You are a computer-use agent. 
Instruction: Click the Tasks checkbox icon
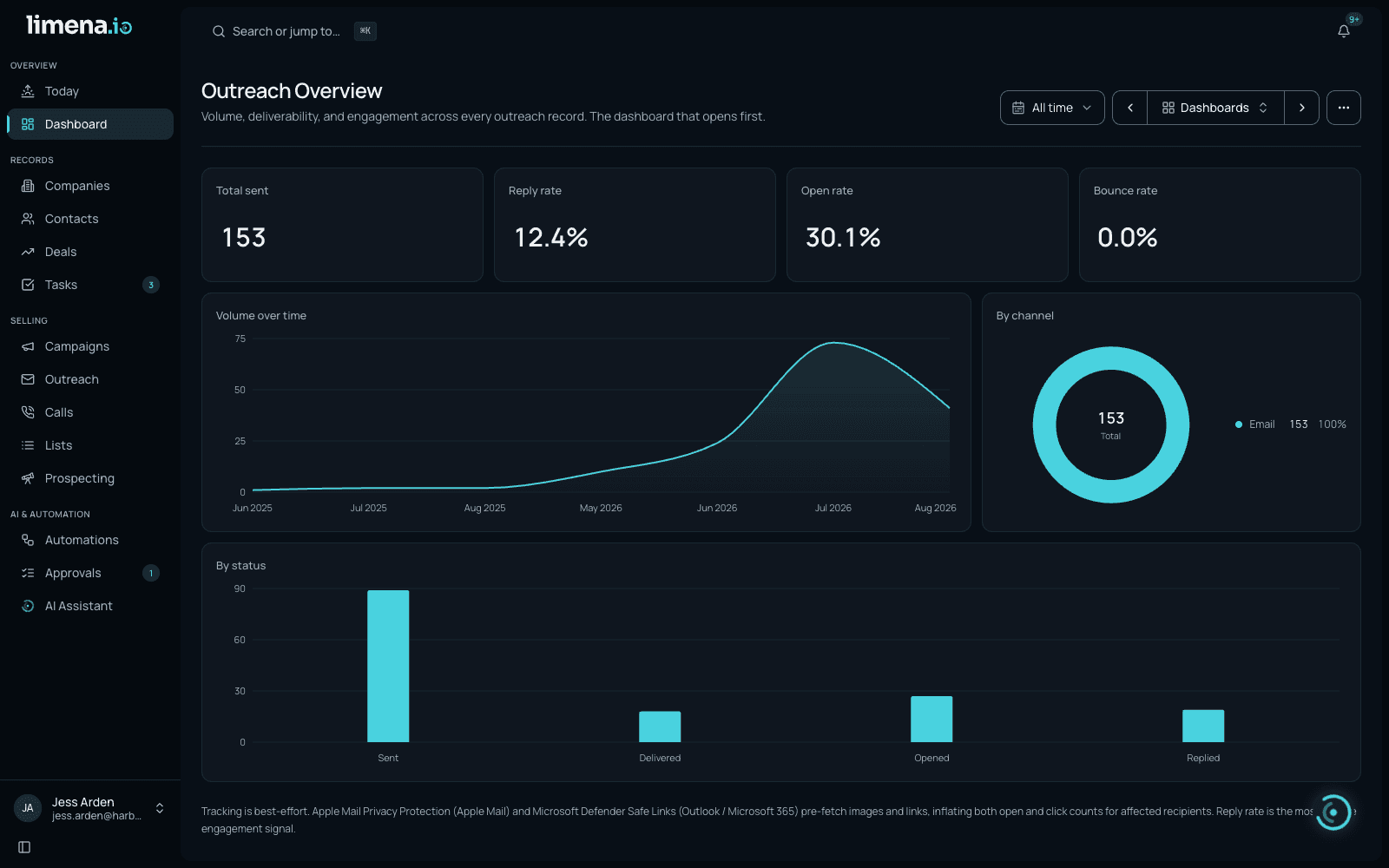click(x=28, y=285)
